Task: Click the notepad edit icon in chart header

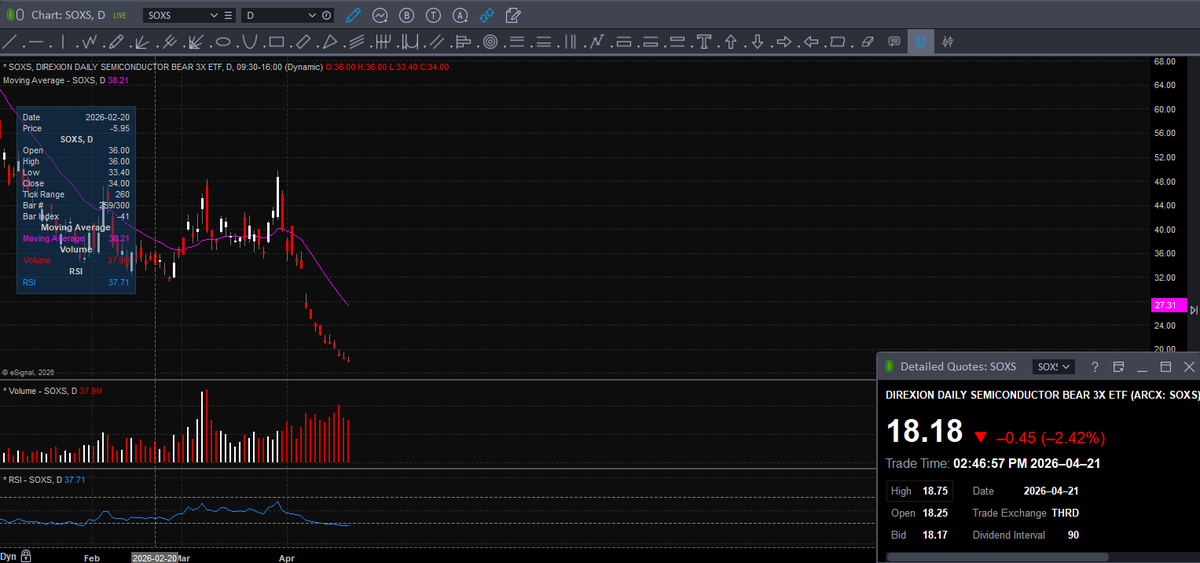Action: (x=513, y=16)
